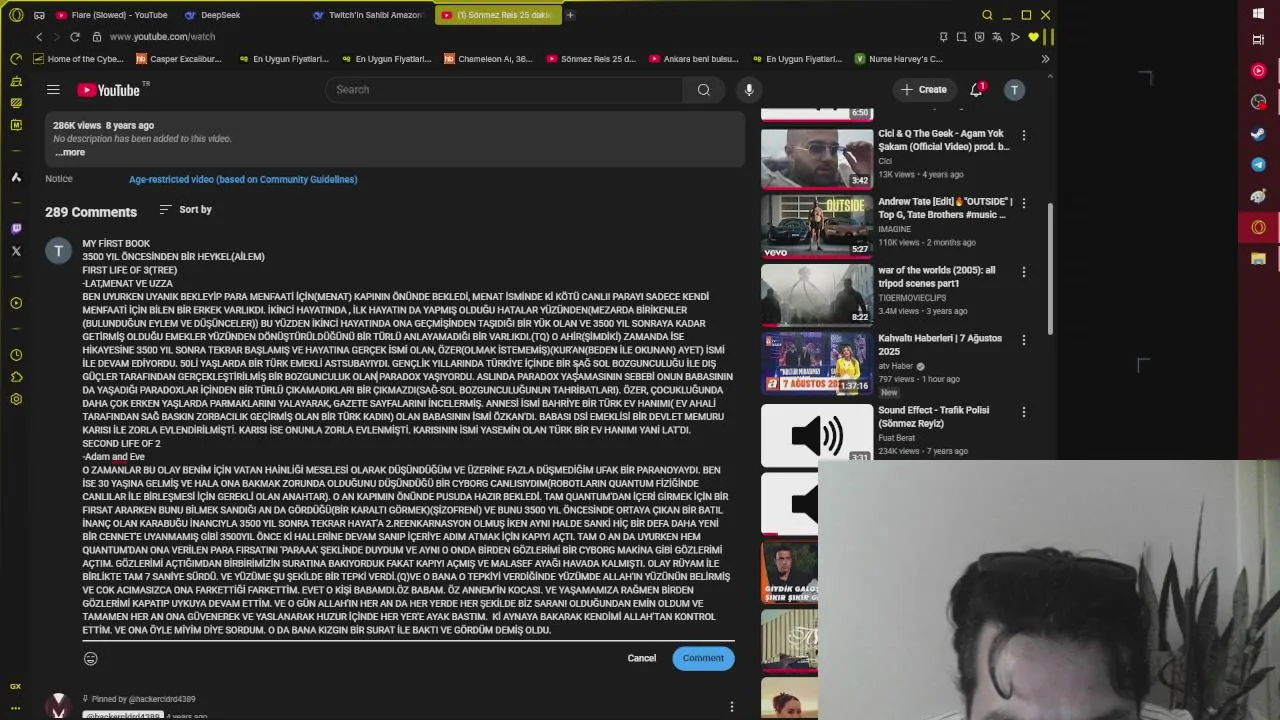1280x720 pixels.
Task: Open a new tab with plus button
Action: 570,15
